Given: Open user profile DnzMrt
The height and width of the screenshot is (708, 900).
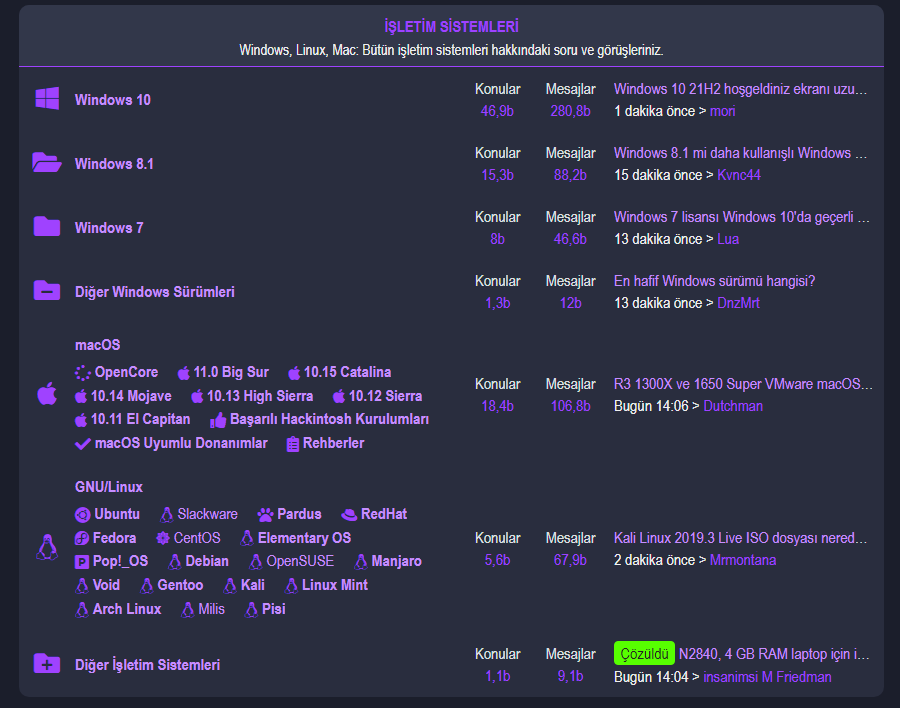Looking at the screenshot, I should click(738, 303).
